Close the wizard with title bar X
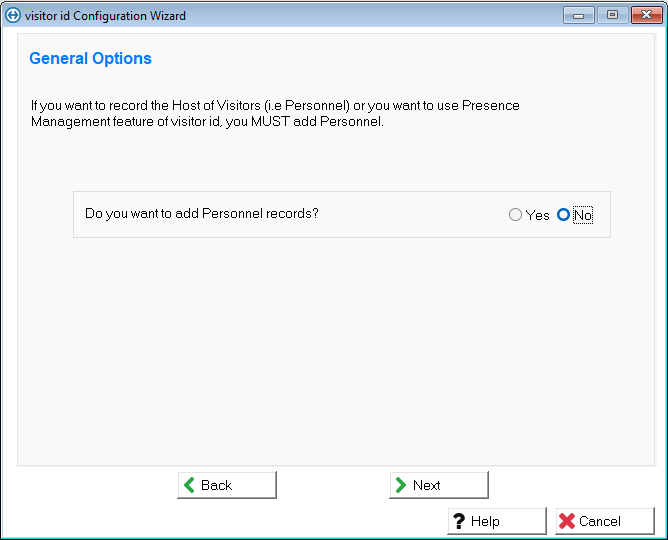Image resolution: width=668 pixels, height=540 pixels. [x=644, y=15]
